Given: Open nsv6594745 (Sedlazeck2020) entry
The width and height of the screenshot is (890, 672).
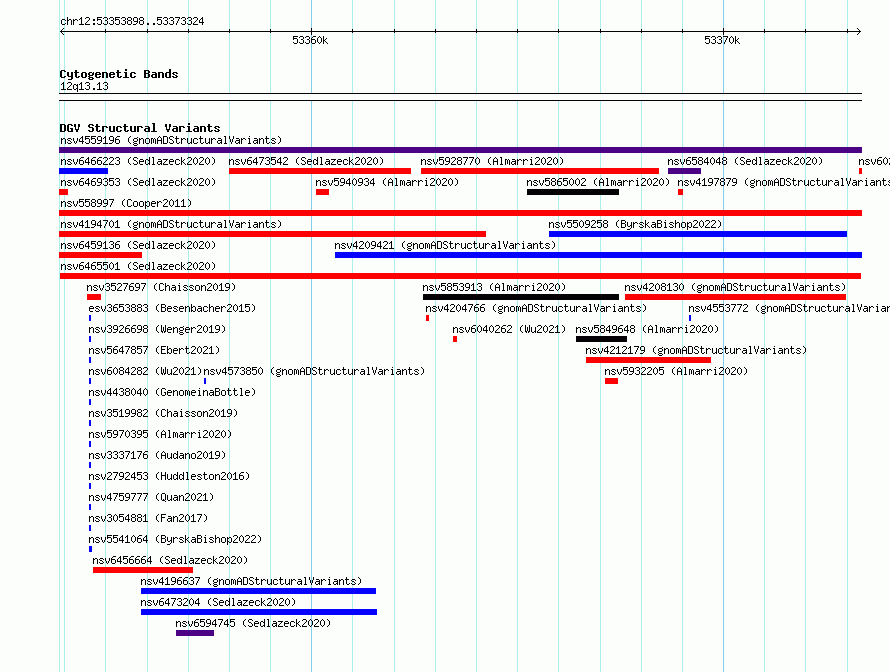Looking at the screenshot, I should click(253, 623).
